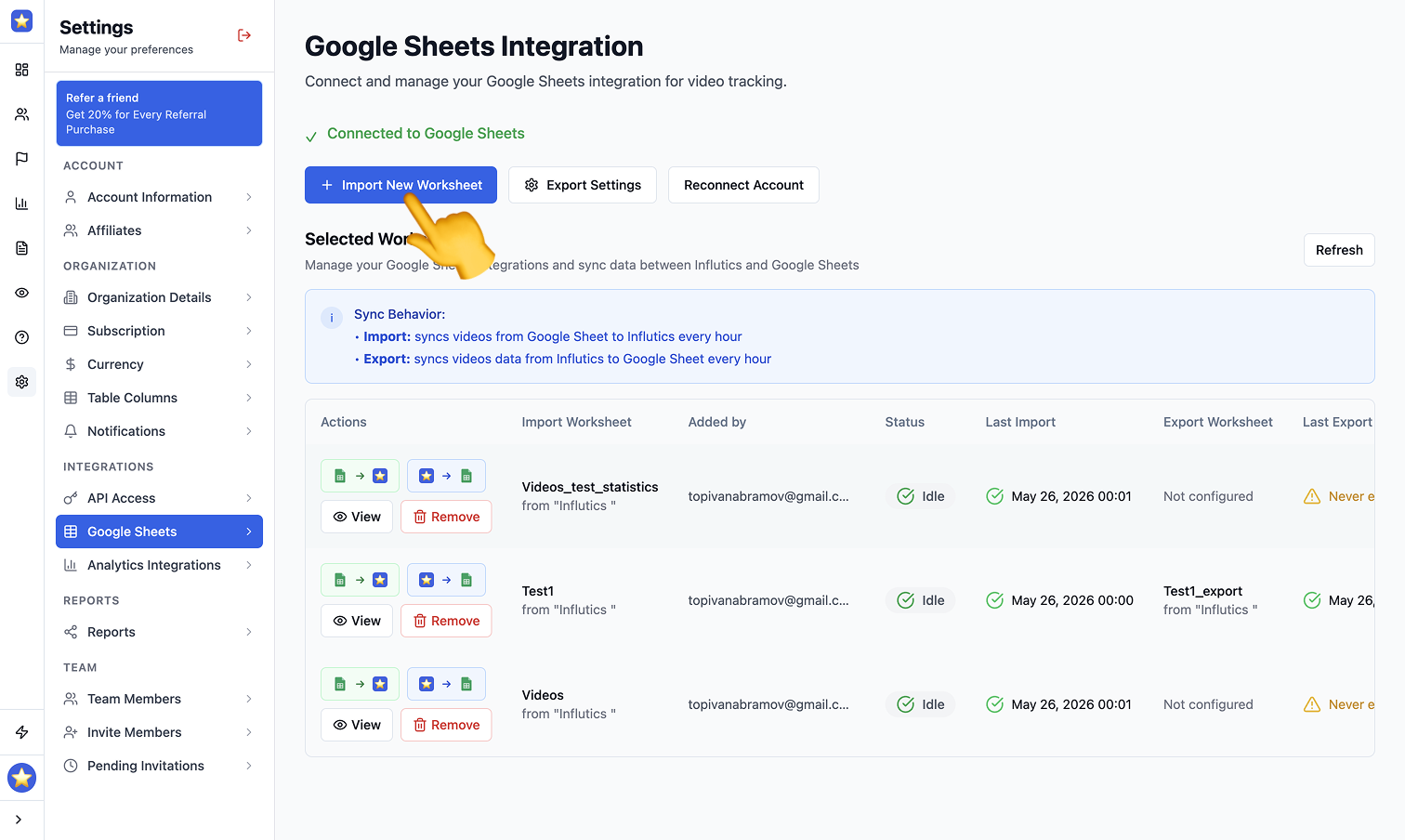This screenshot has width=1405, height=840.
Task: View the Videos_test_statistics worksheet
Action: [x=357, y=517]
